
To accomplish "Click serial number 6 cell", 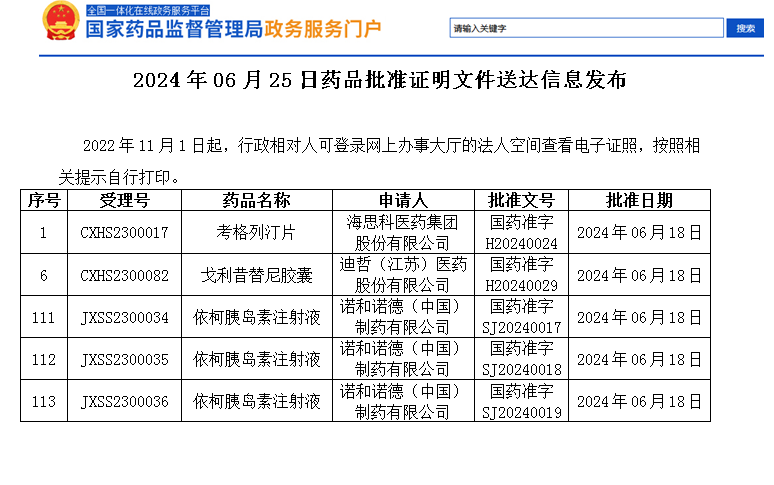I will (44, 275).
